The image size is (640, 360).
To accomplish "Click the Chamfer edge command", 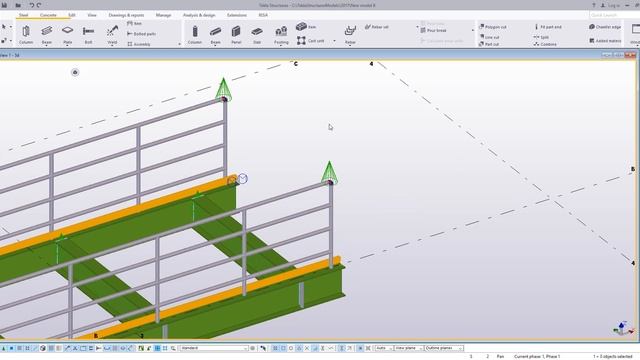I will click(x=605, y=27).
